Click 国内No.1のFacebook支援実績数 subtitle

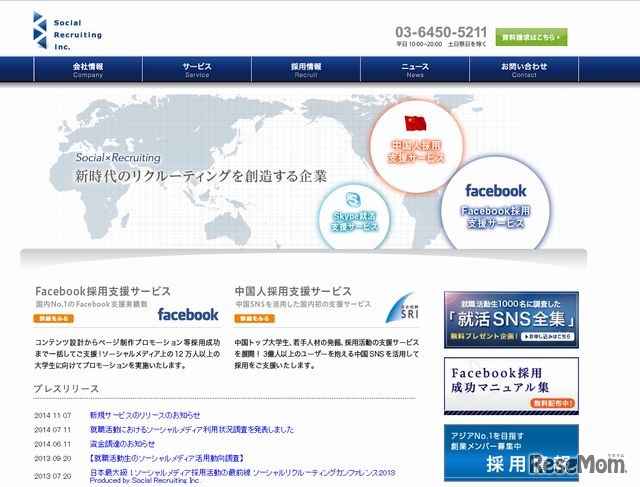coord(91,304)
